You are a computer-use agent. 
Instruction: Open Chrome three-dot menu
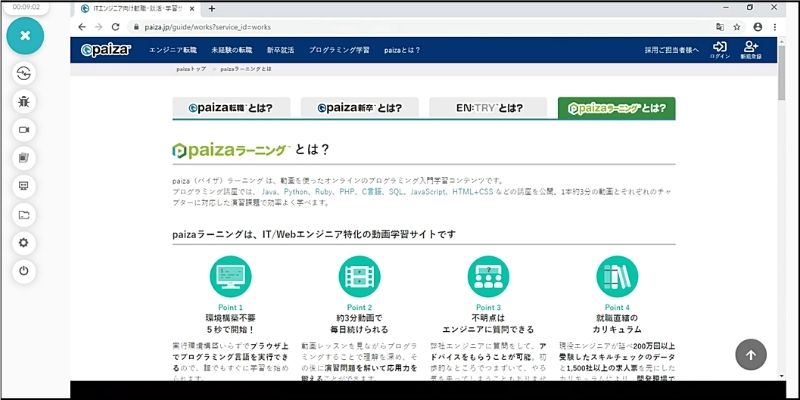pyautogui.click(x=774, y=27)
